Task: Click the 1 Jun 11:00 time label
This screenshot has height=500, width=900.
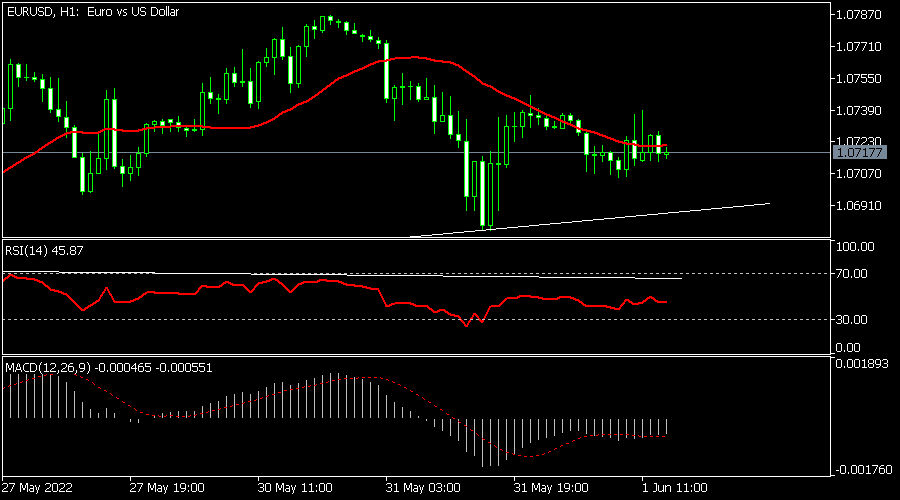Action: [674, 488]
